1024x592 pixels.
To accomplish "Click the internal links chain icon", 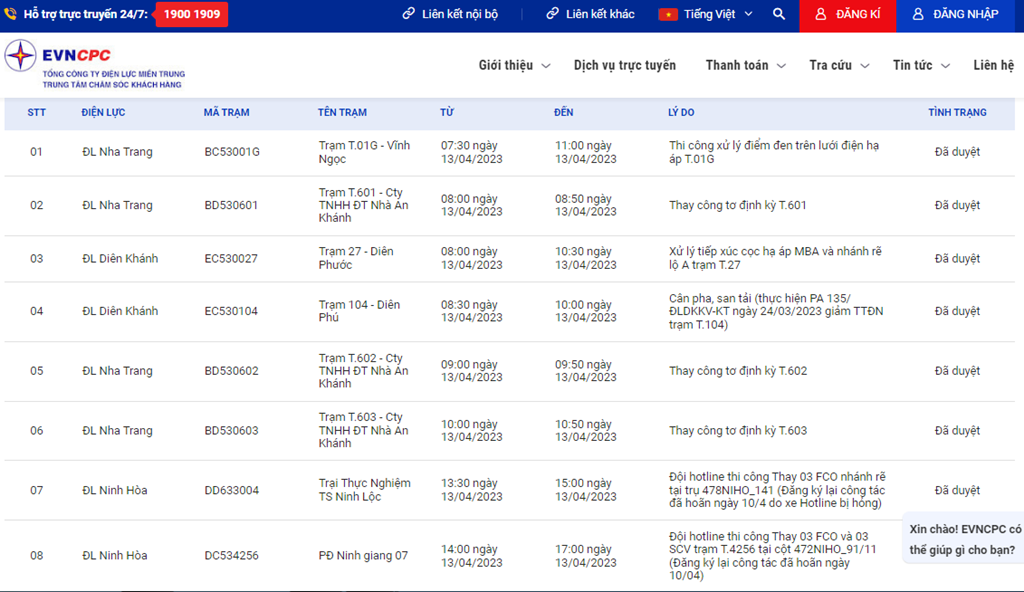I will click(409, 15).
